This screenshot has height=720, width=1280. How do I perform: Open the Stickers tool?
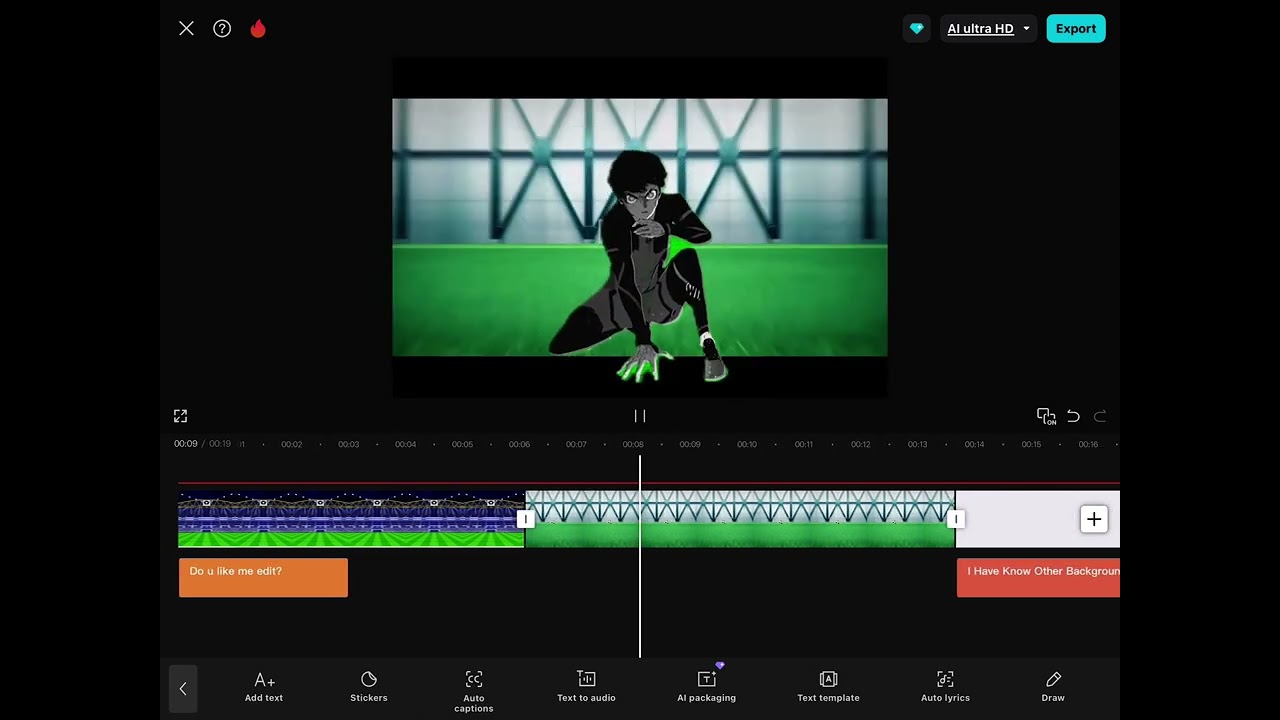[369, 687]
